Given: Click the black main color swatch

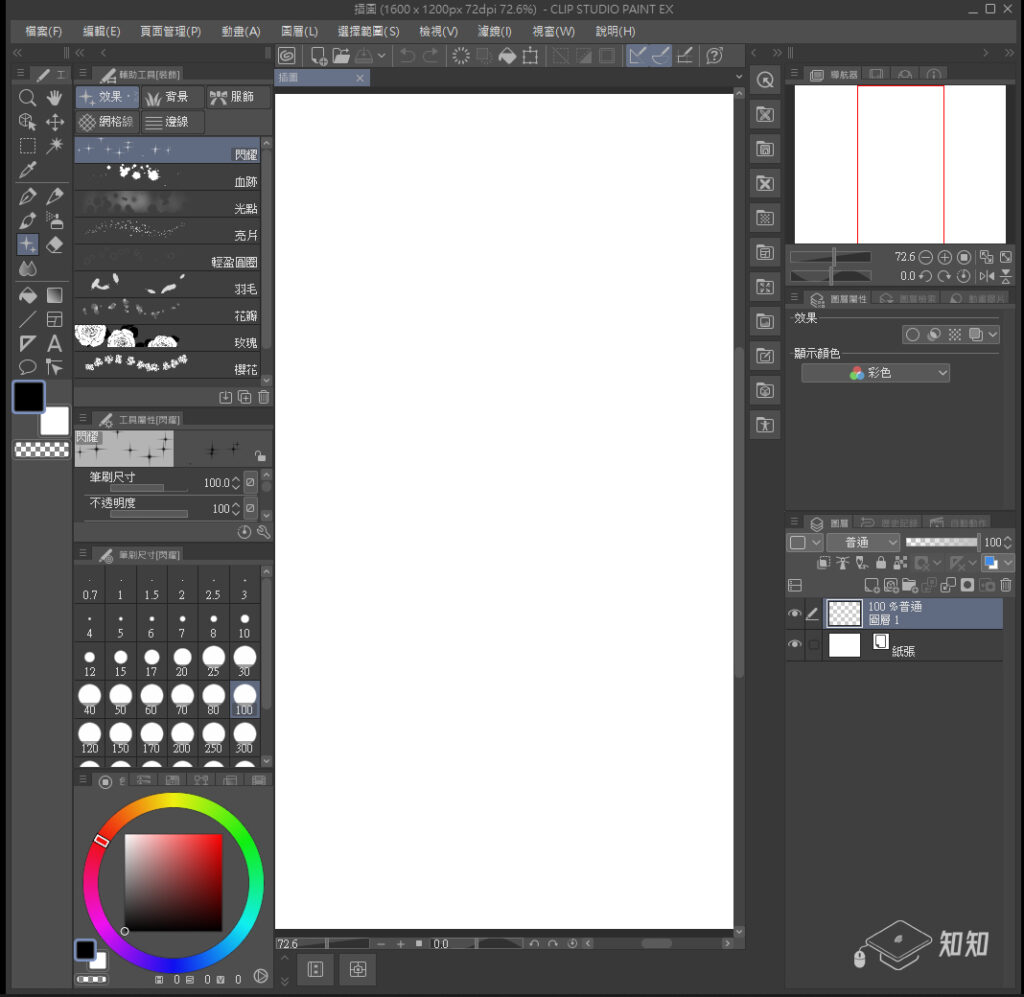Looking at the screenshot, I should point(29,397).
